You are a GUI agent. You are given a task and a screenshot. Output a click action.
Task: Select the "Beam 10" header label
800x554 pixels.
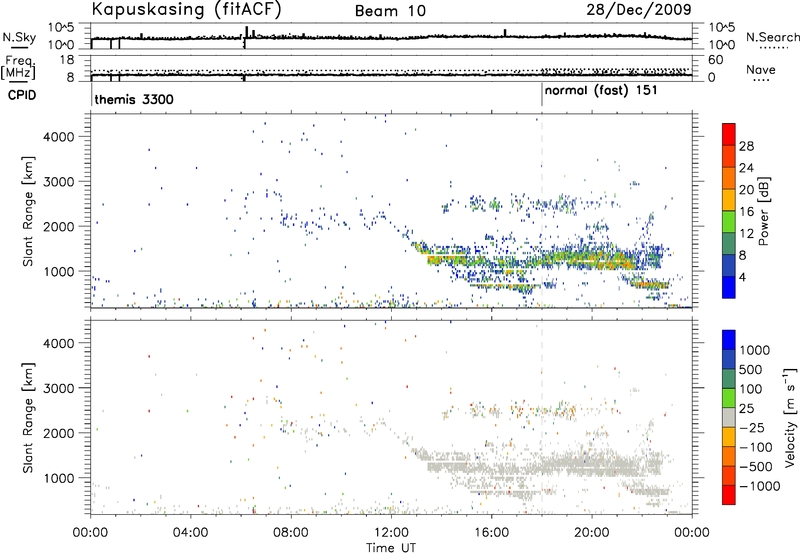pyautogui.click(x=390, y=11)
